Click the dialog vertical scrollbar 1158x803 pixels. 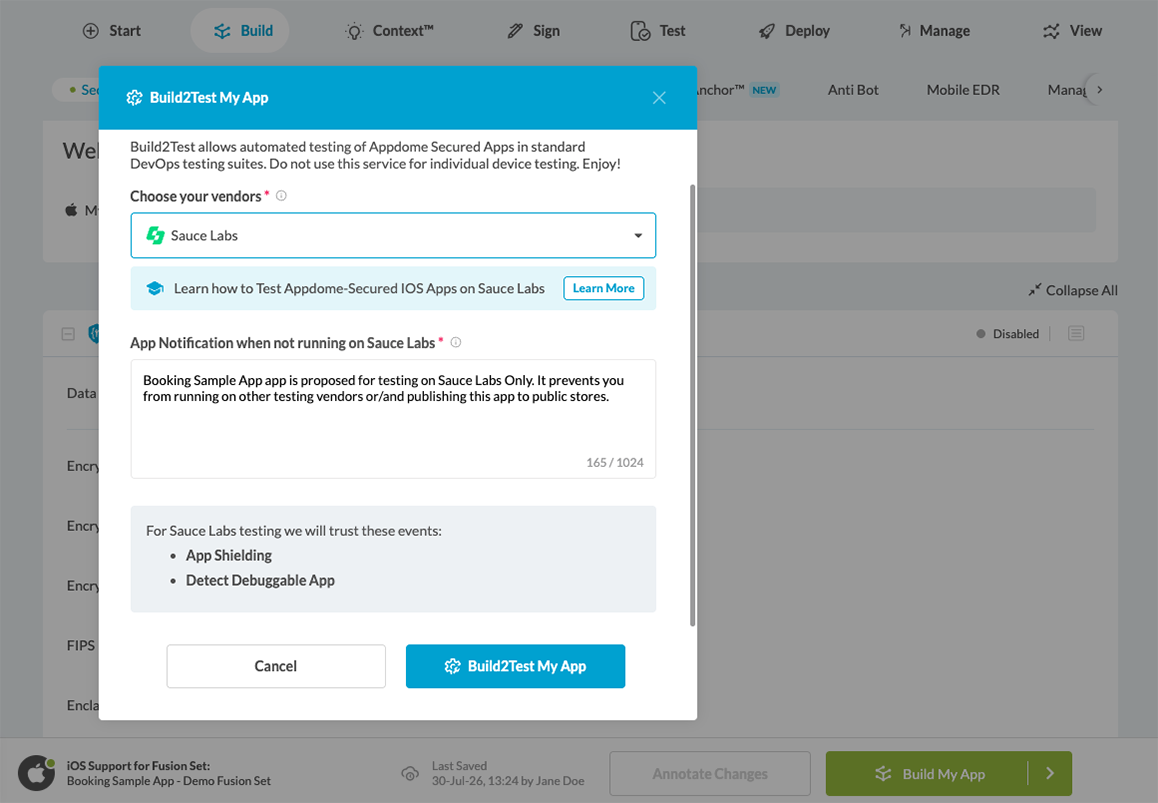pyautogui.click(x=692, y=405)
